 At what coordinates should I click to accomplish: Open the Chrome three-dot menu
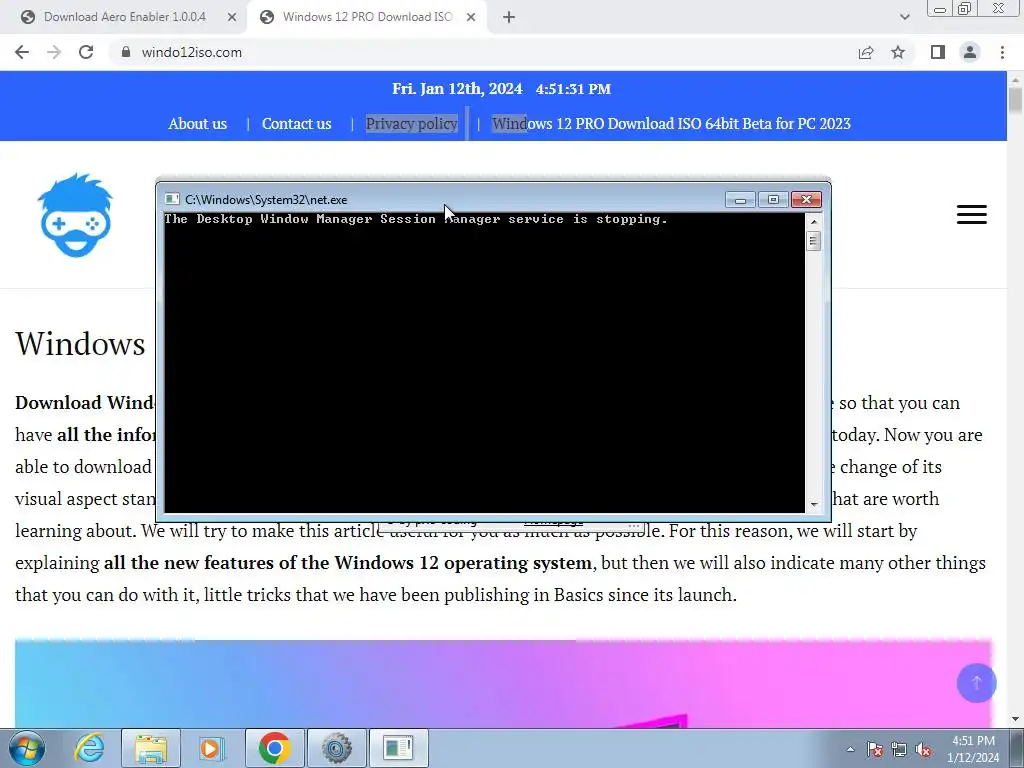pos(1002,52)
